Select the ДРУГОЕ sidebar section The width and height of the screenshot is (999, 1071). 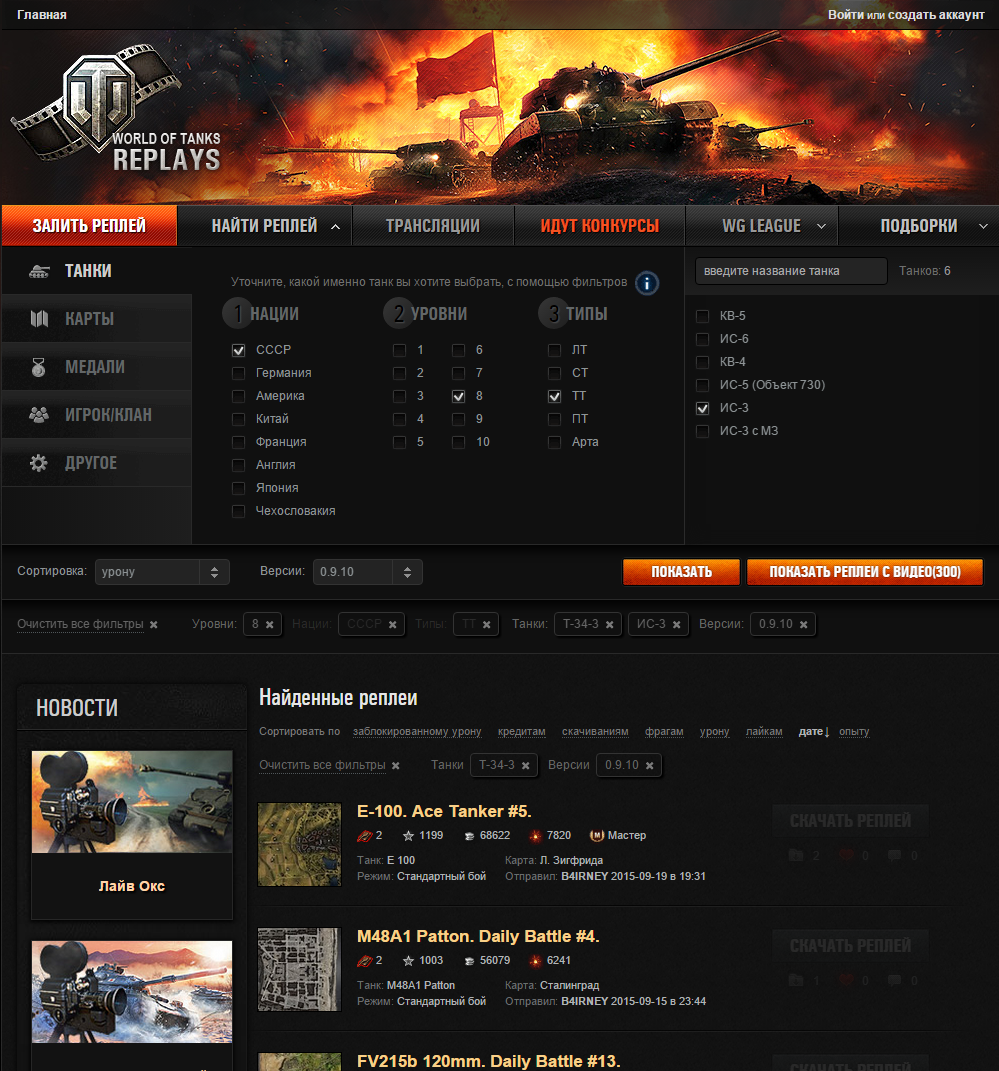tap(96, 463)
